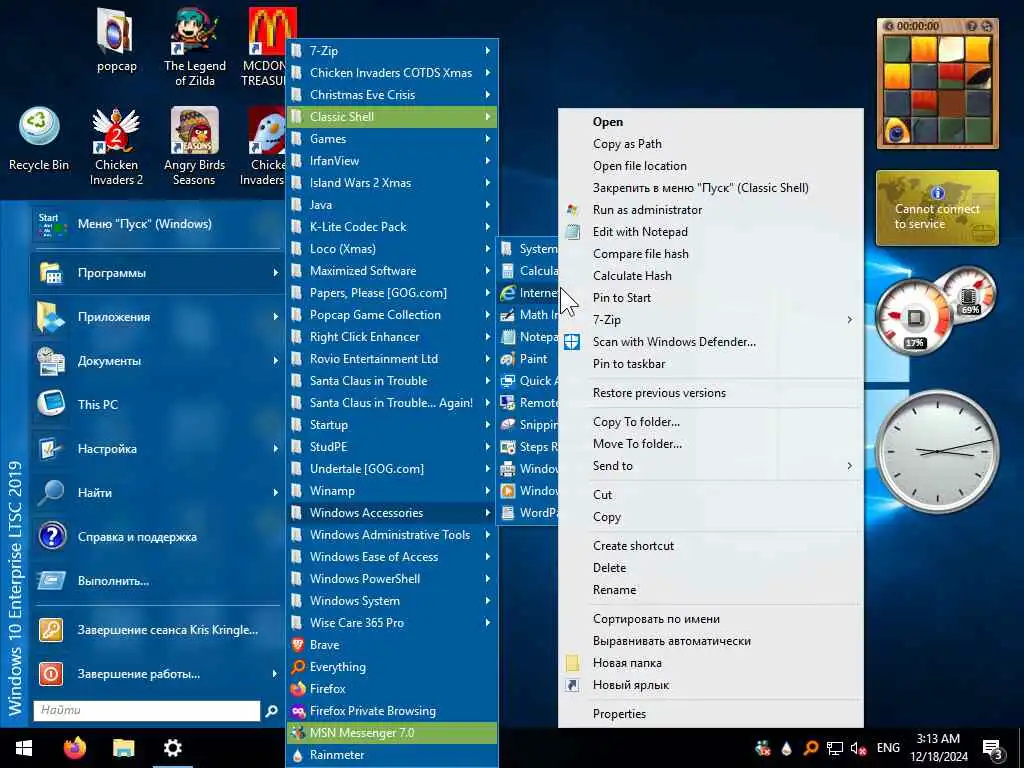Open the Winamp program folder
The image size is (1024, 768).
(x=392, y=490)
